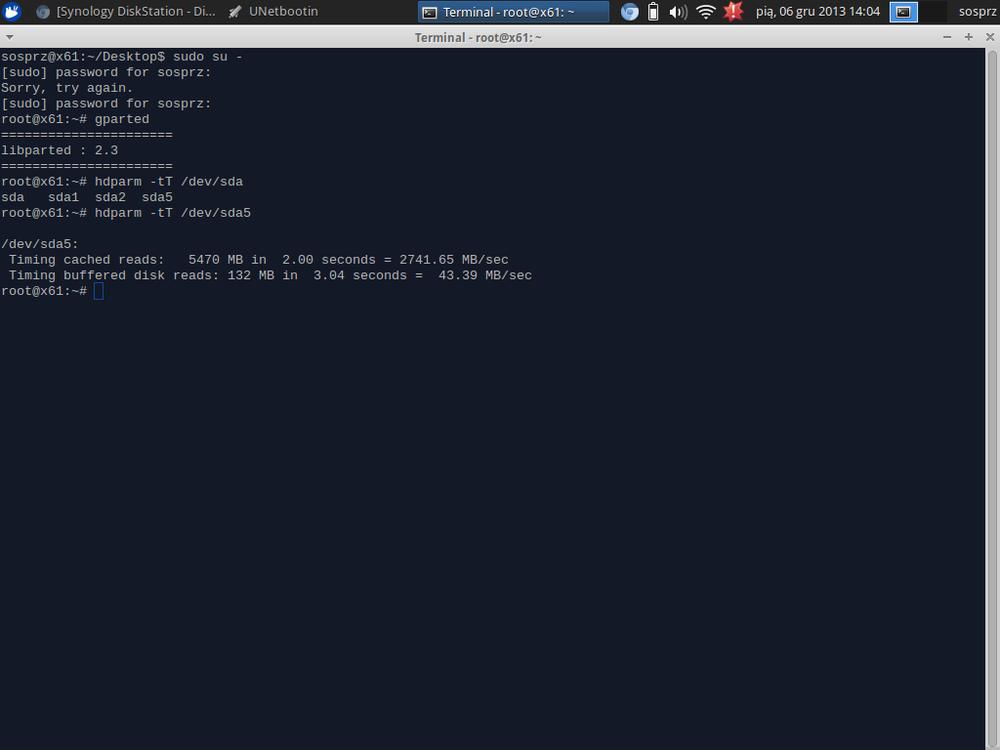The width and height of the screenshot is (1000, 750).
Task: Click the 'Sorry, try again.' line
Action: tap(67, 88)
